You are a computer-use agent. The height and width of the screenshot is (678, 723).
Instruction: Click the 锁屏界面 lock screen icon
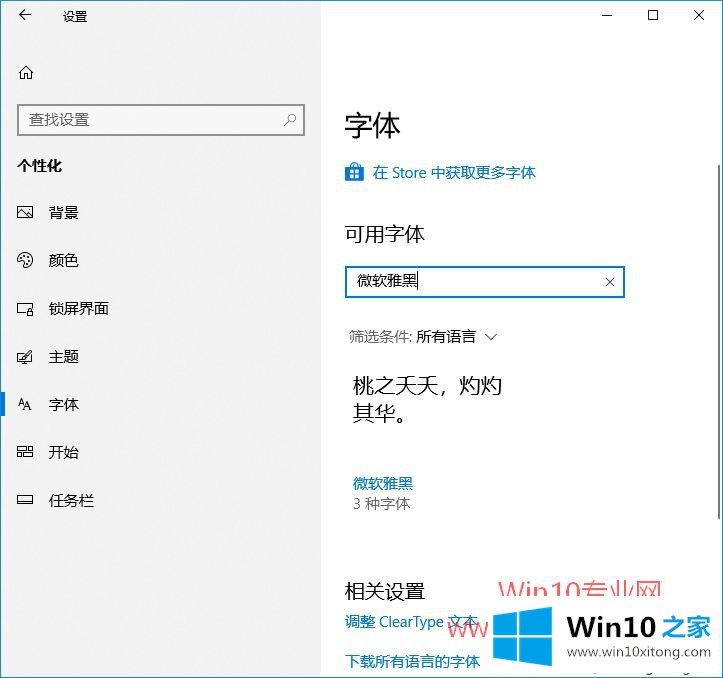[x=25, y=309]
